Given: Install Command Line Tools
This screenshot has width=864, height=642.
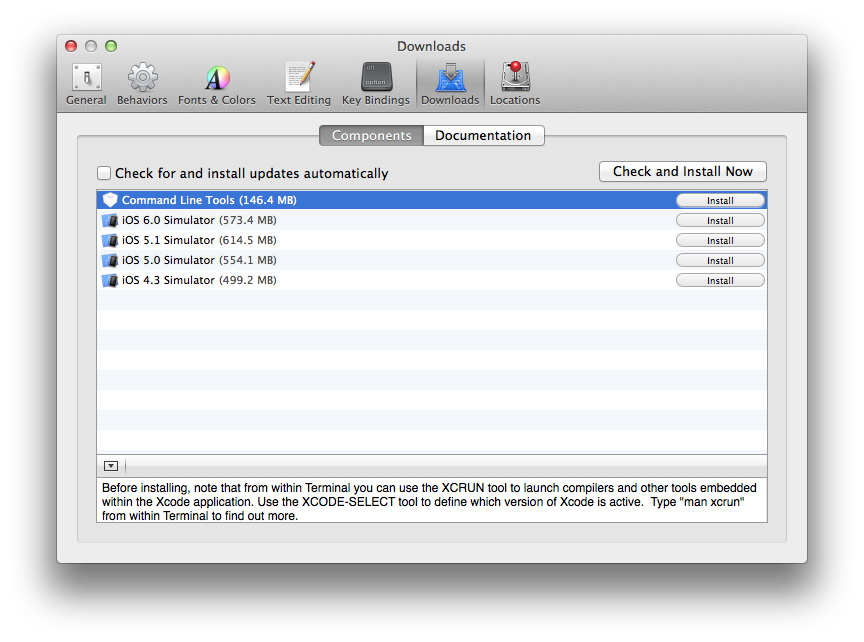Looking at the screenshot, I should (x=720, y=201).
